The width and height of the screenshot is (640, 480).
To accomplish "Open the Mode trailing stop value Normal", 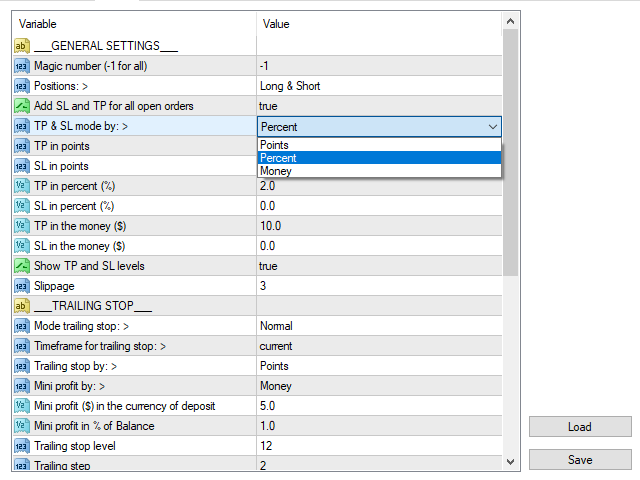I will [379, 326].
